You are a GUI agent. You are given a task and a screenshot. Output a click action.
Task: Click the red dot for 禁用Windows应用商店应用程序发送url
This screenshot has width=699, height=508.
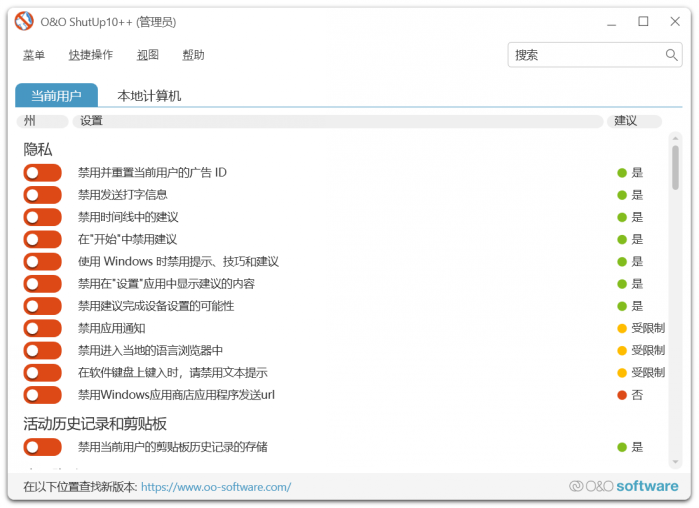(622, 395)
